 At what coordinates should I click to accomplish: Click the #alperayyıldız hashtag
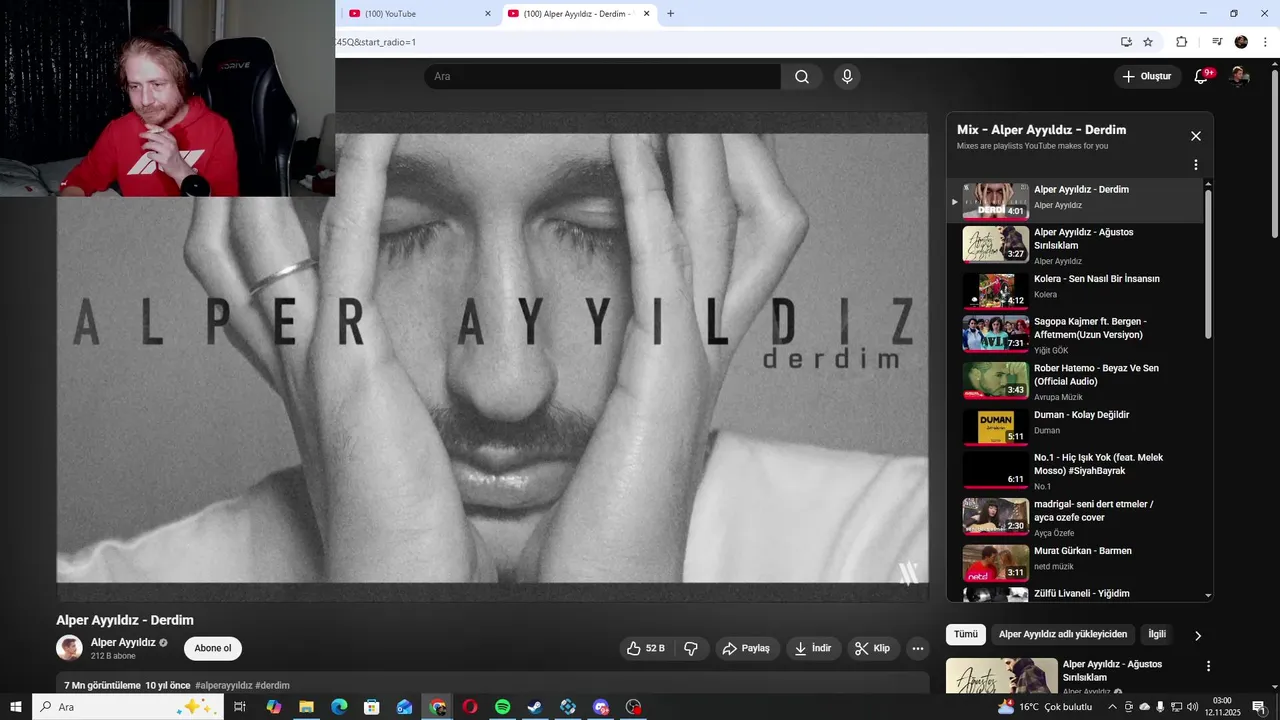223,685
